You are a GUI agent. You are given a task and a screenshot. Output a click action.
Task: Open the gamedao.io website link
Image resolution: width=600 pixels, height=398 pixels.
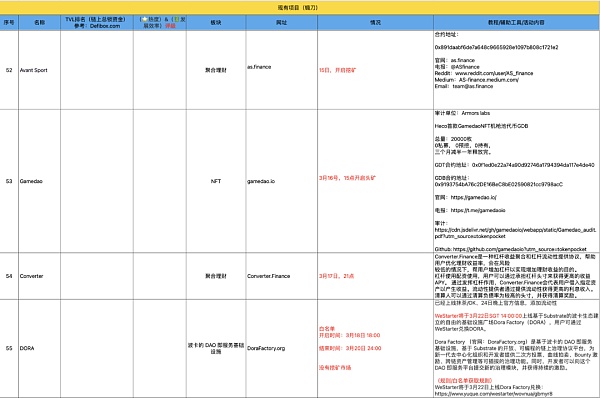click(x=261, y=181)
